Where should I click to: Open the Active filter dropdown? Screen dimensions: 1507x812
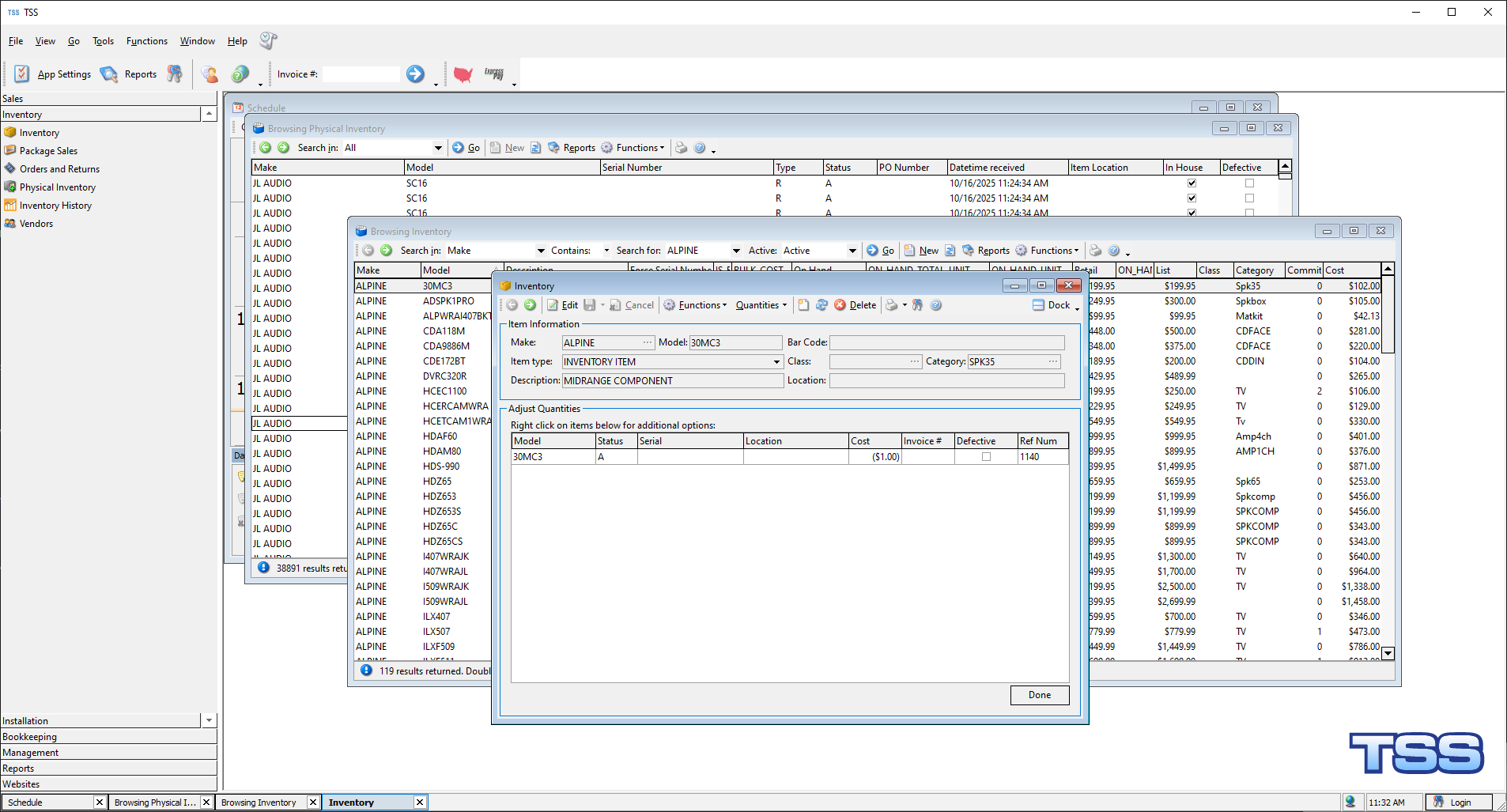click(852, 251)
